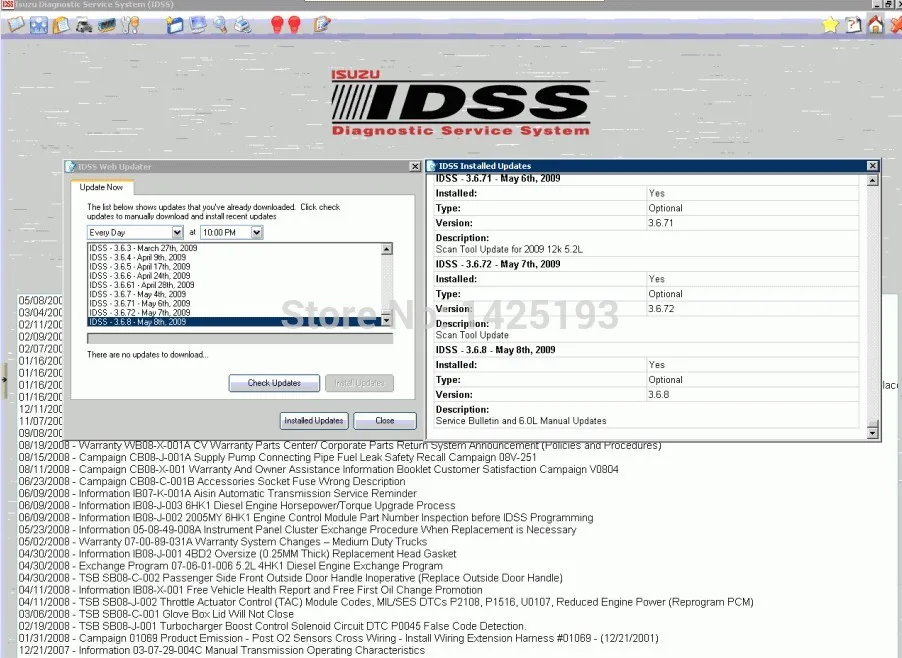Open Campaign 01069 Product Emission bulletin
Screen dimensions: 902x658
point(338,638)
